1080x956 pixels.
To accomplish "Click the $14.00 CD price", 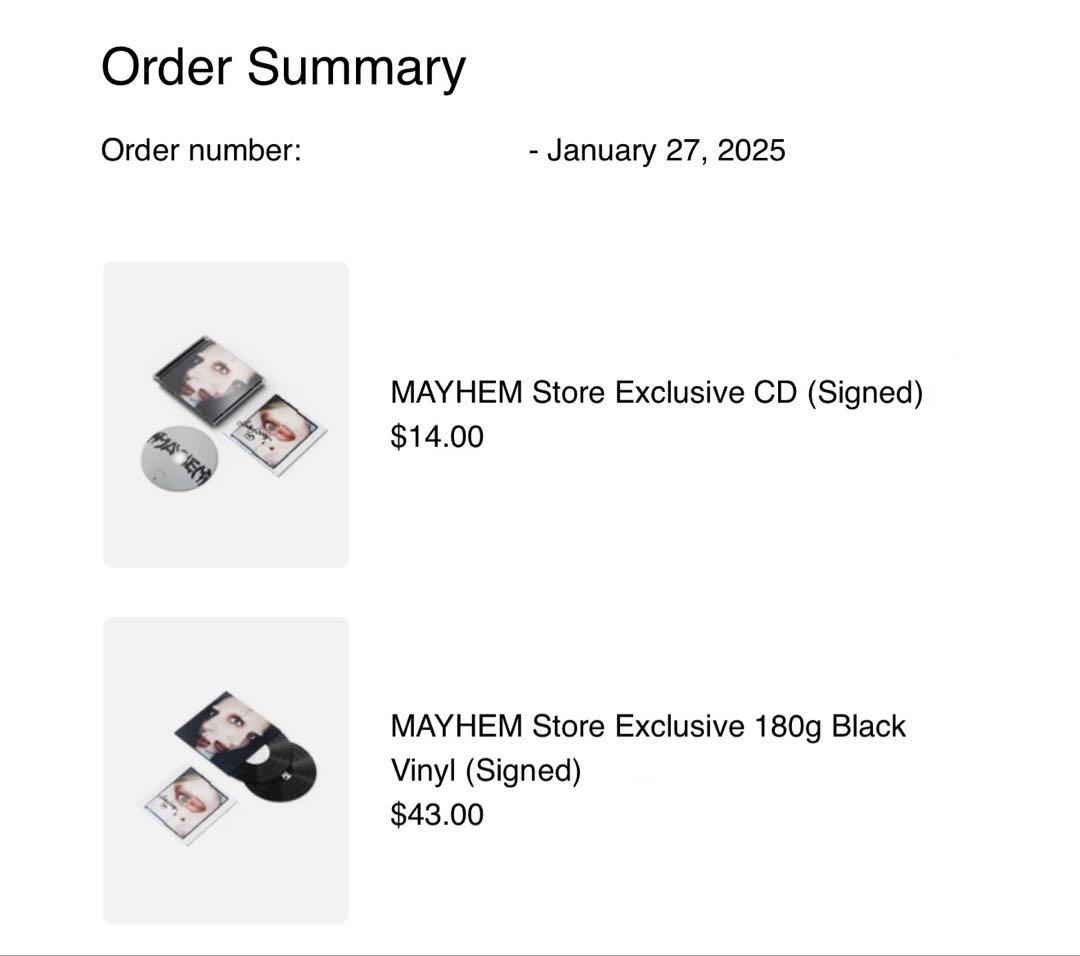I will click(x=437, y=437).
